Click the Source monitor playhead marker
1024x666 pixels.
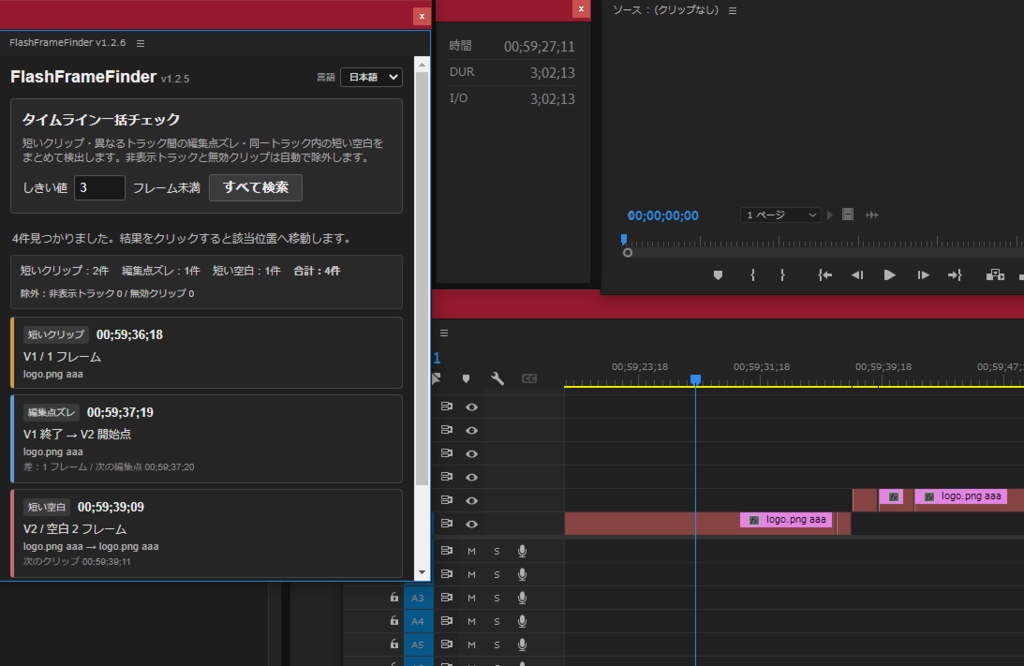coord(624,239)
